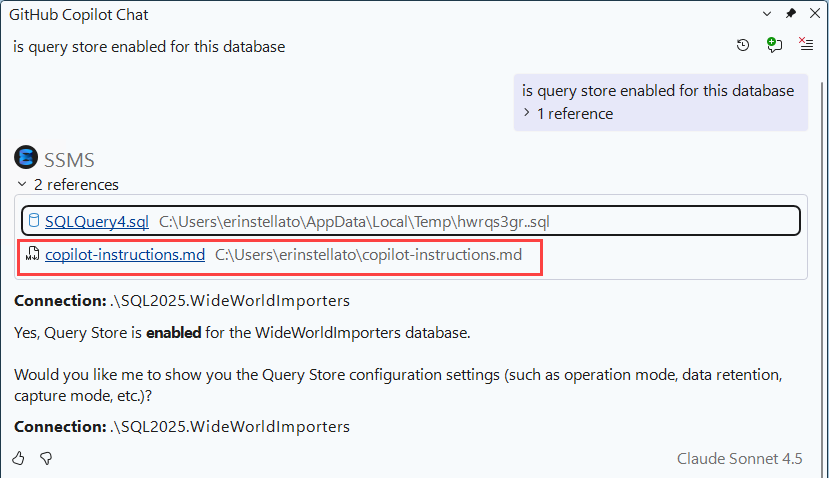Select the user message bubble text
This screenshot has width=829, height=478.
(x=657, y=91)
